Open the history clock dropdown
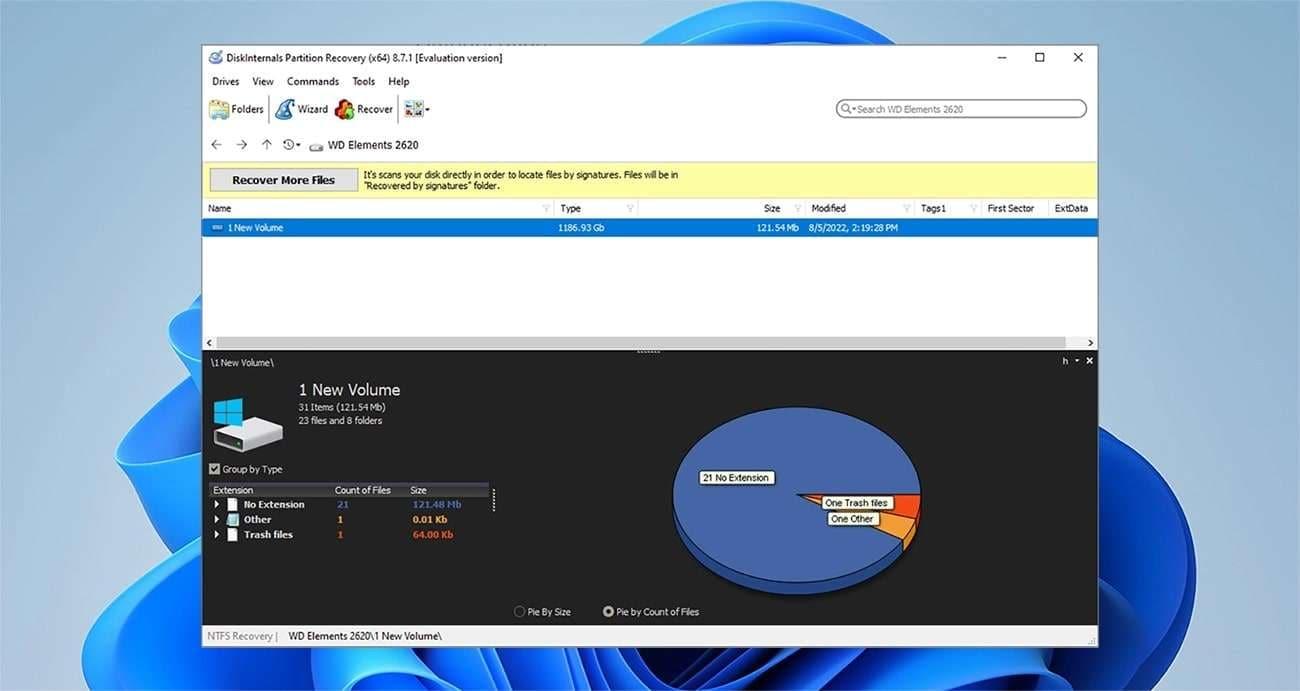The width and height of the screenshot is (1300, 691). [x=291, y=145]
